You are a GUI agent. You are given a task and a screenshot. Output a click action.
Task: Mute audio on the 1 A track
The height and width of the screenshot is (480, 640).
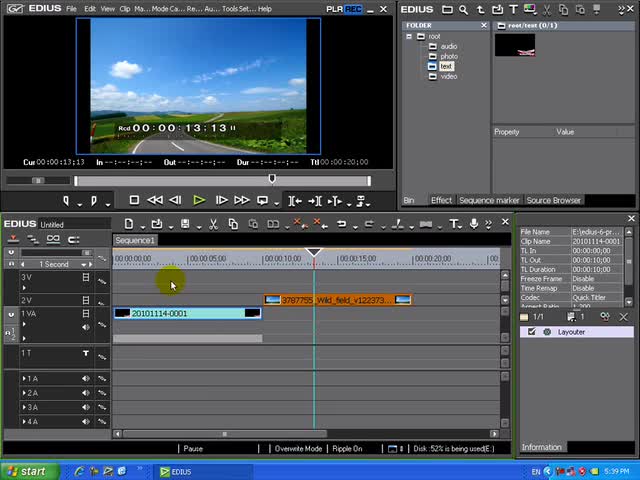point(86,379)
